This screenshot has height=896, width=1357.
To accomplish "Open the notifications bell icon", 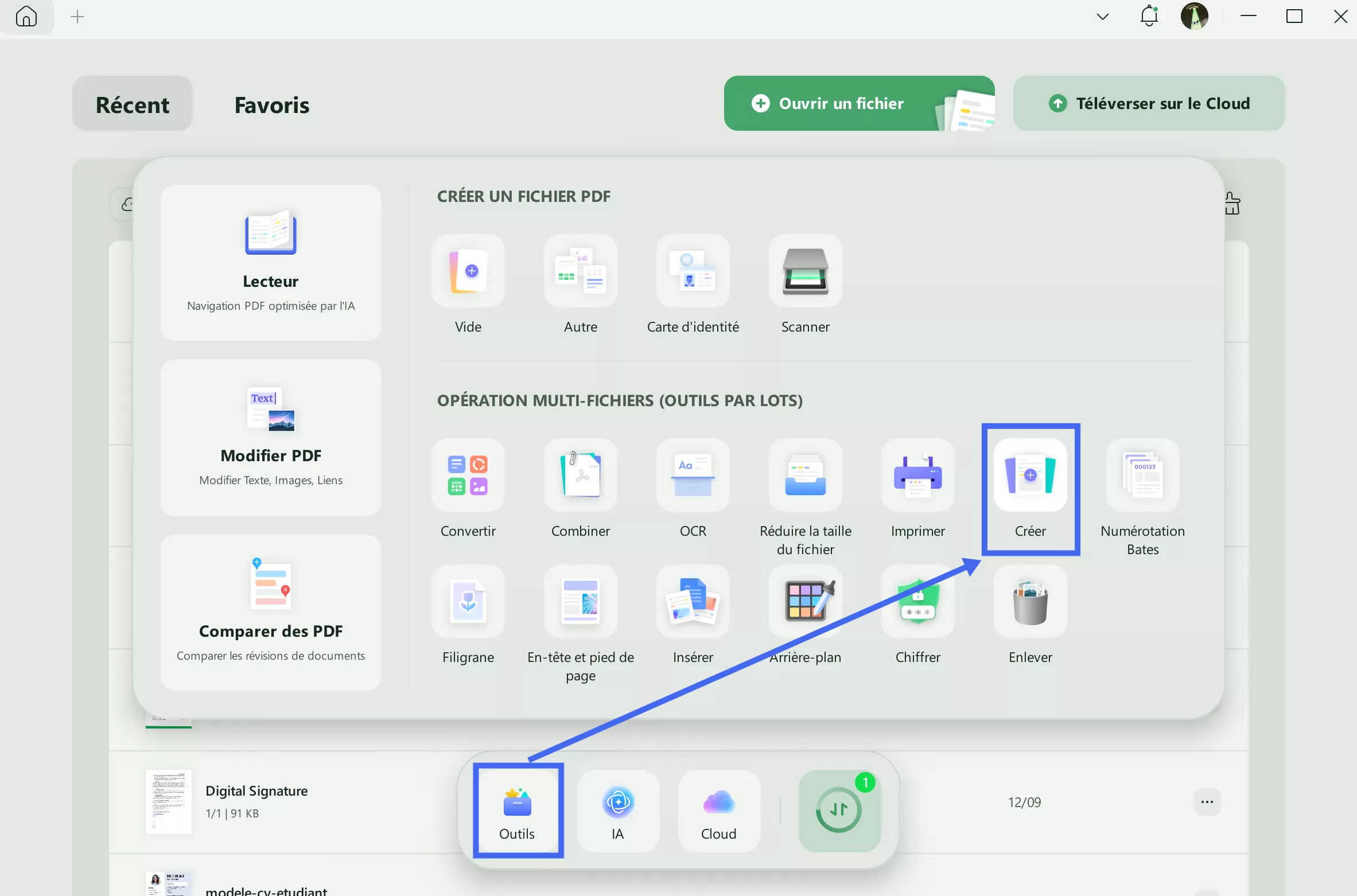I will pos(1149,16).
